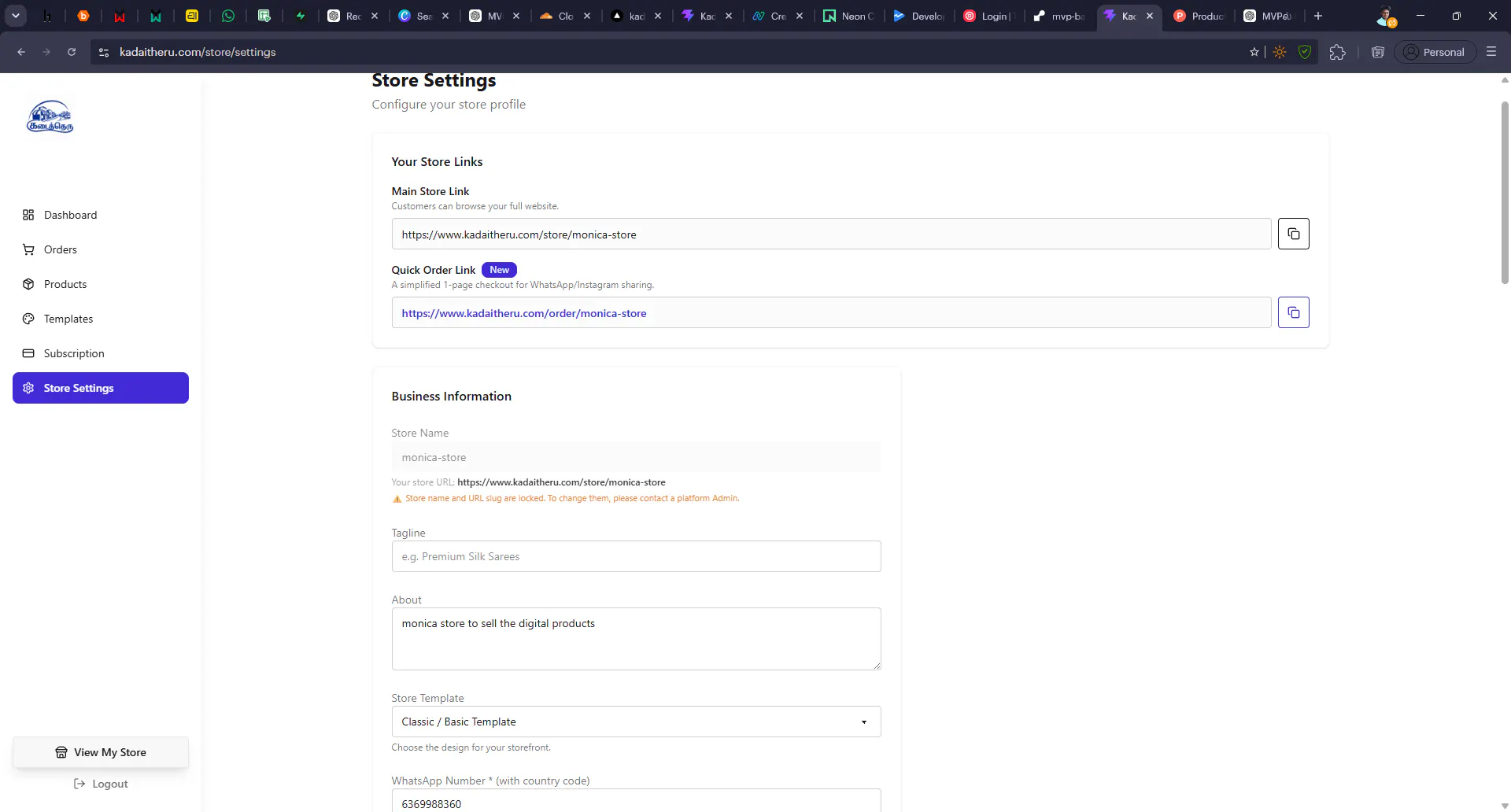Go forward to the next page

pos(46,52)
